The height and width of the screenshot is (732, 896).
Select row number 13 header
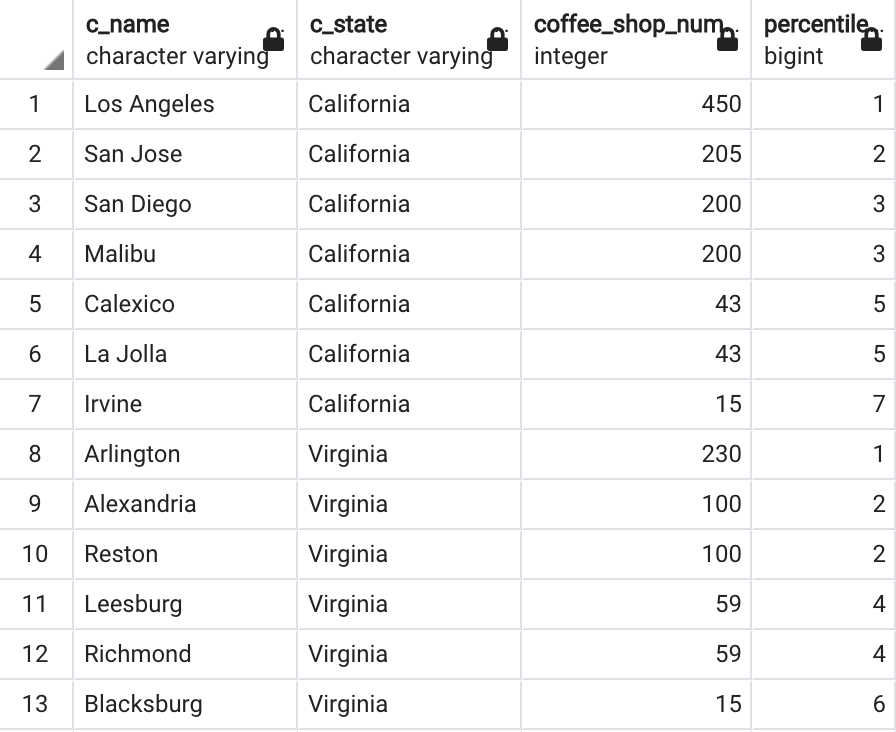tap(35, 704)
